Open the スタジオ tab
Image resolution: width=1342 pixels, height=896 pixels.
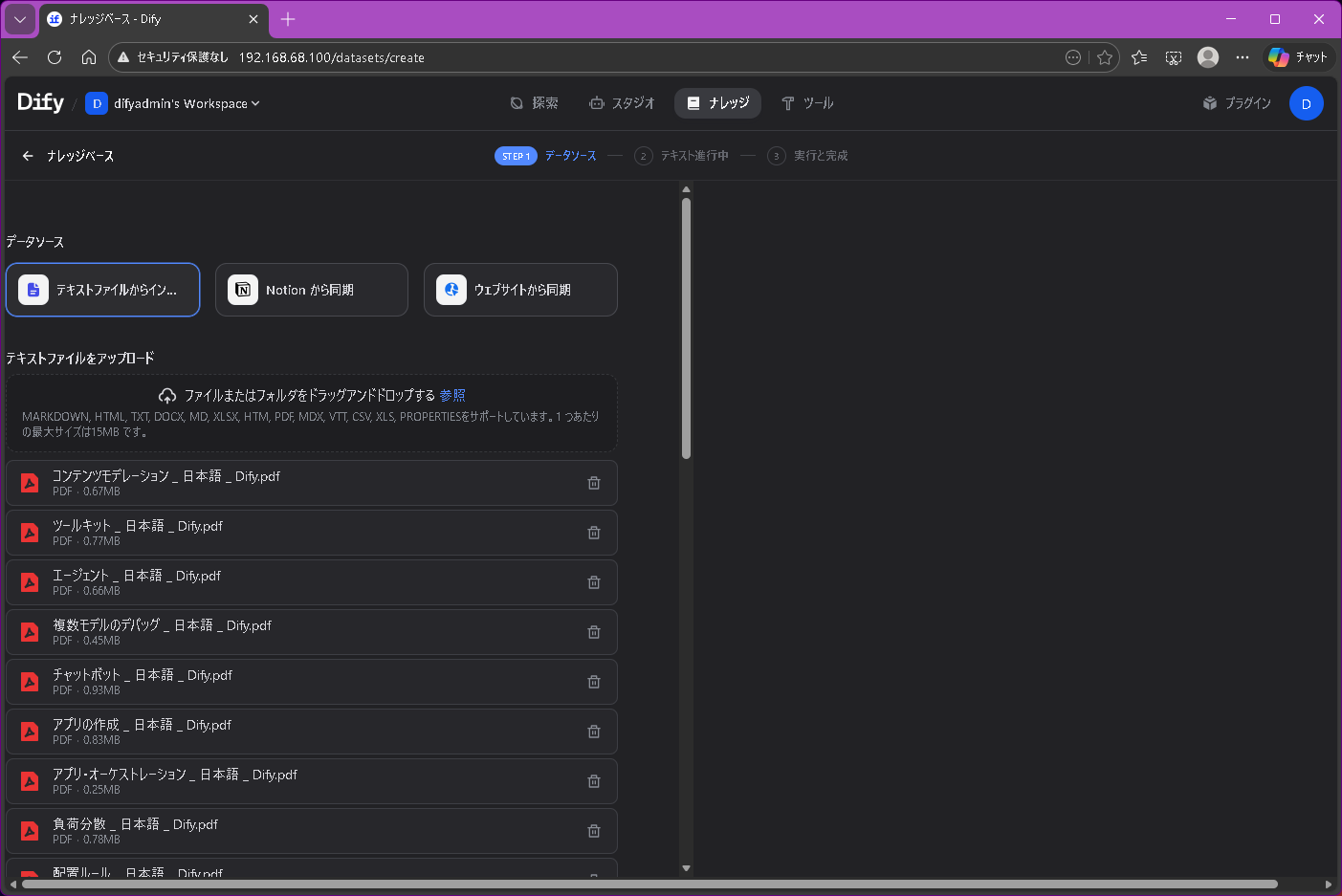pos(622,103)
